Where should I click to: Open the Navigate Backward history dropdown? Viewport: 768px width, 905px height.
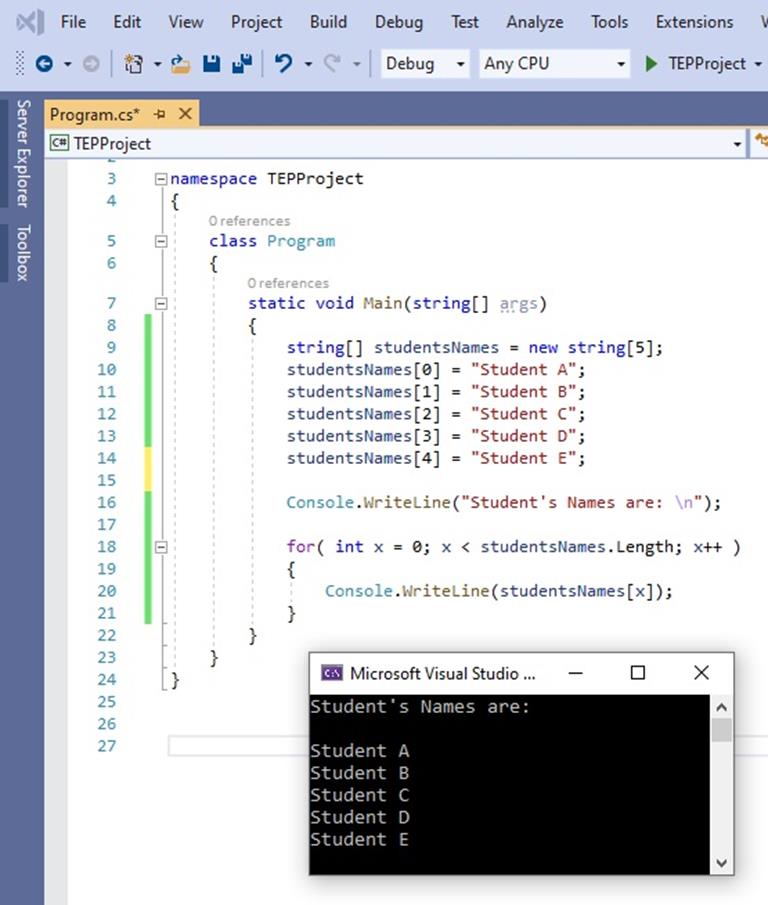(68, 64)
